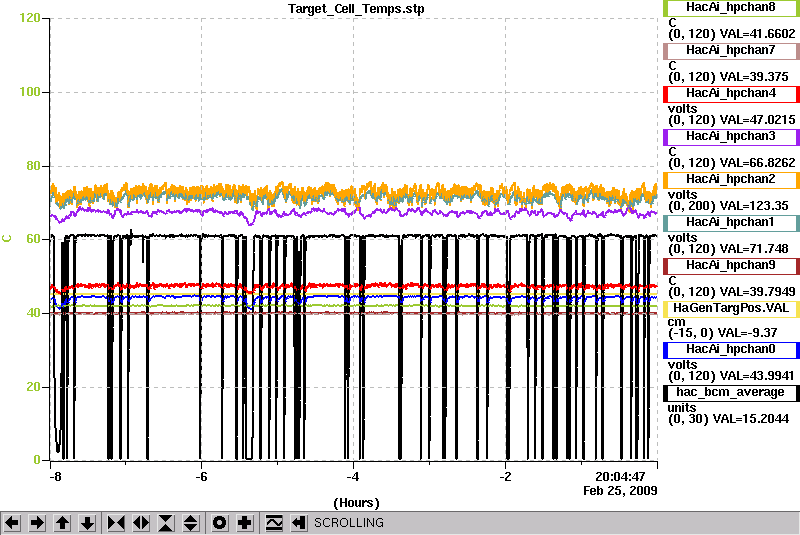Select the red HacAi_hpchan4 curve legend
800x535 pixels.
(731, 94)
